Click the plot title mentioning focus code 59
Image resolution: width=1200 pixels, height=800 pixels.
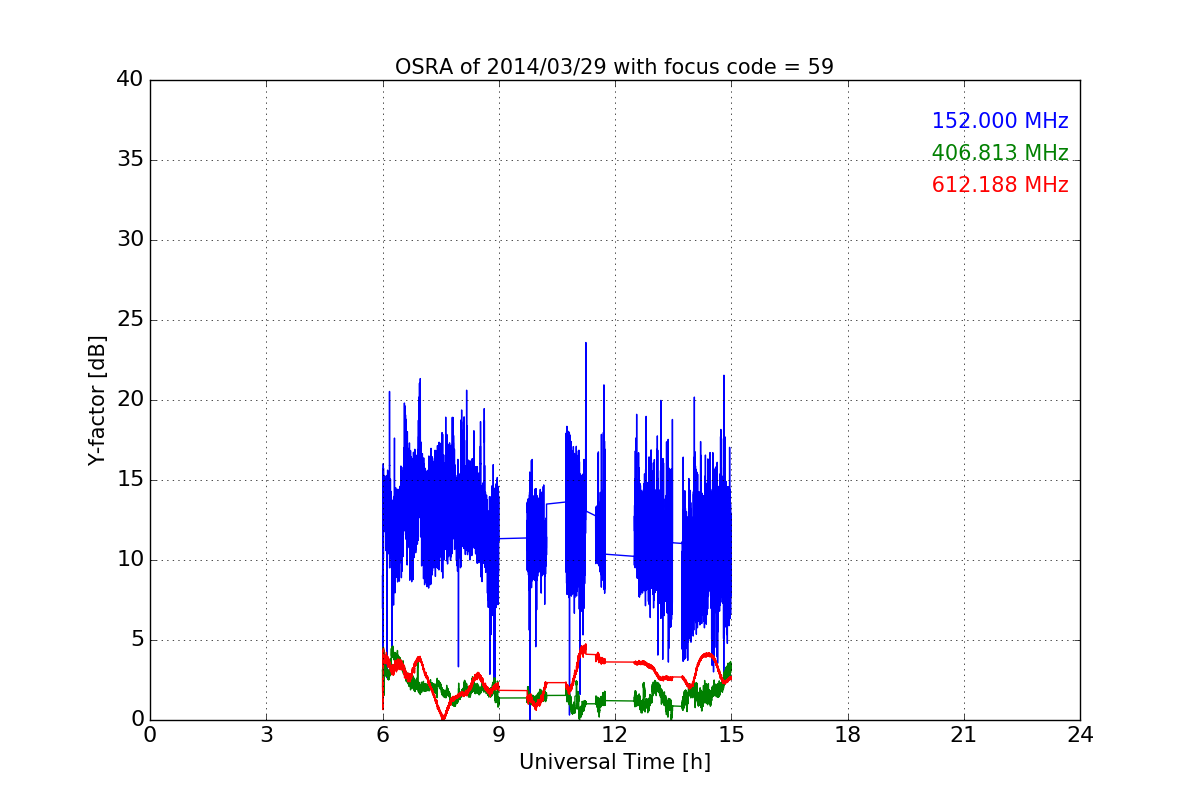614,67
